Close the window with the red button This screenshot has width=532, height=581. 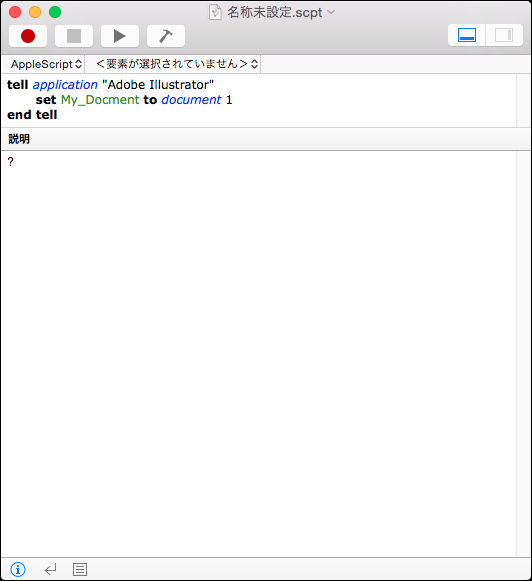15,12
